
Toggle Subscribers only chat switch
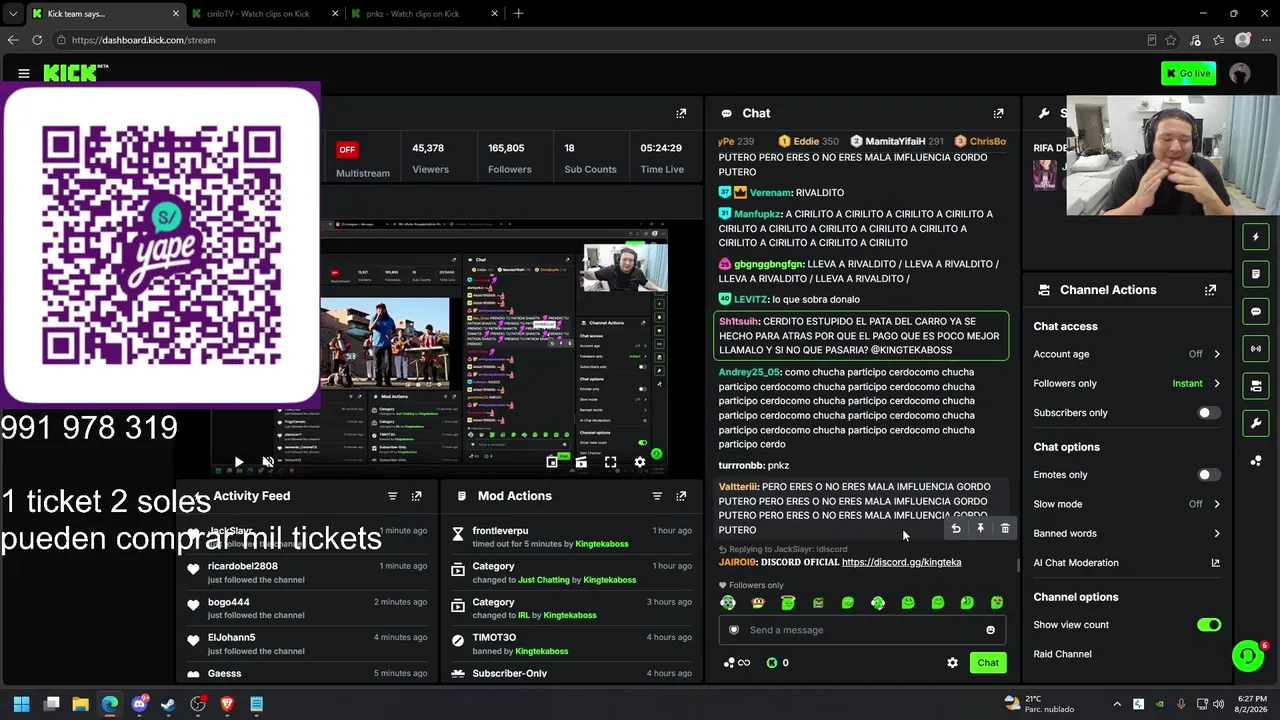pyautogui.click(x=1209, y=413)
